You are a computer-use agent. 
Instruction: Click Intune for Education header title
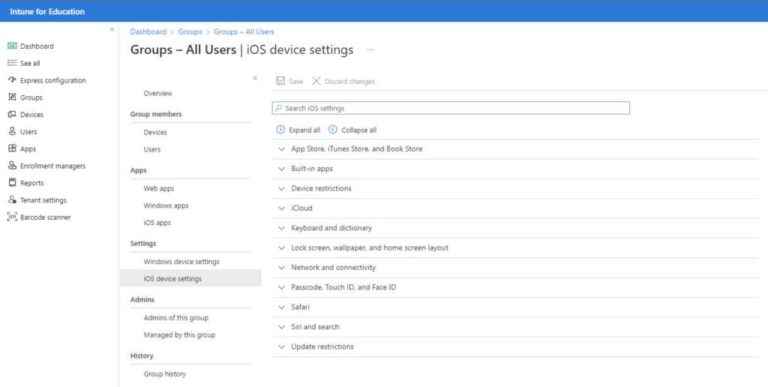tap(47, 11)
